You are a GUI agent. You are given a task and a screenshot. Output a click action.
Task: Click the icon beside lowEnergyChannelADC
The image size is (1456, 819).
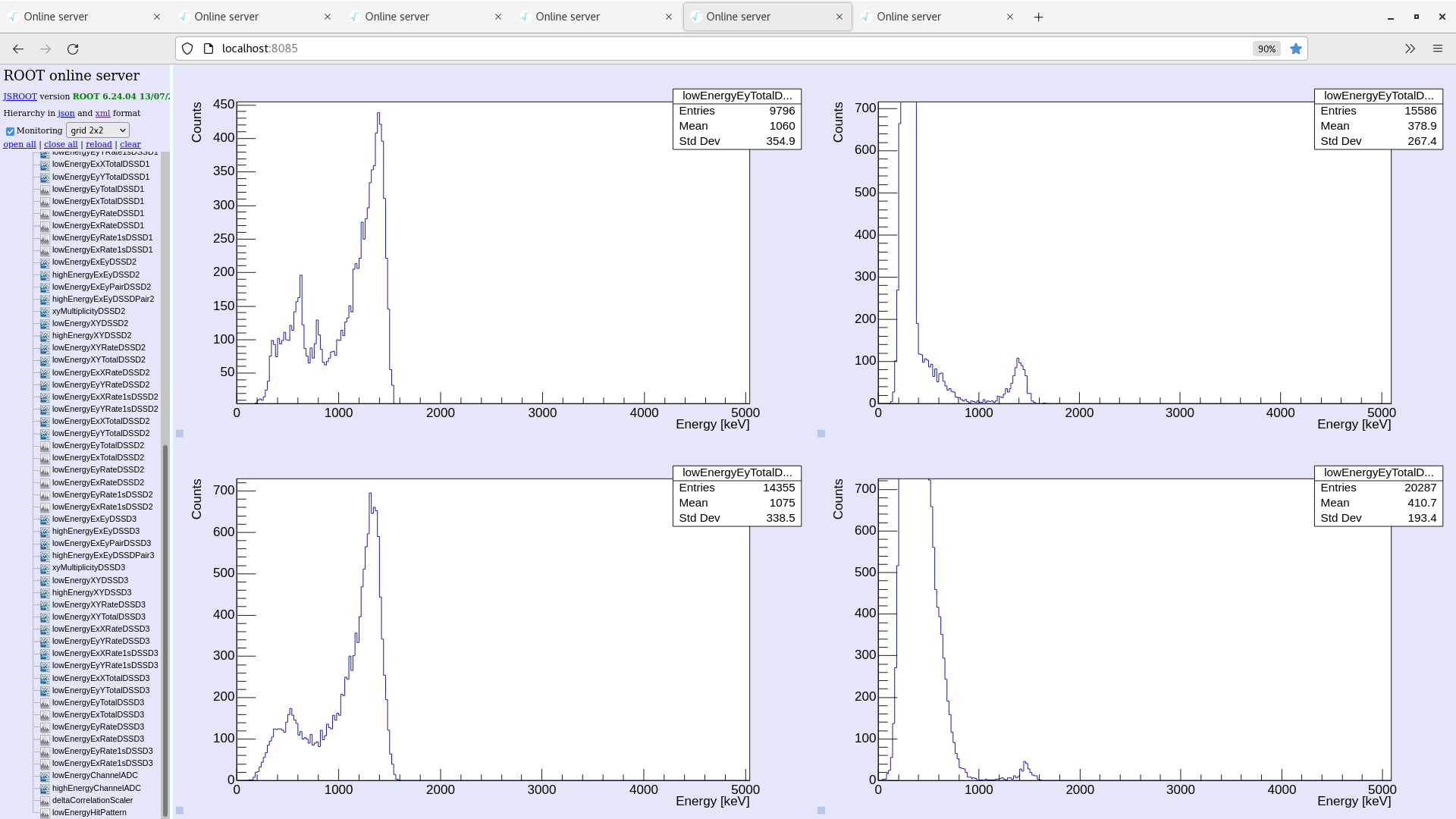[45, 776]
